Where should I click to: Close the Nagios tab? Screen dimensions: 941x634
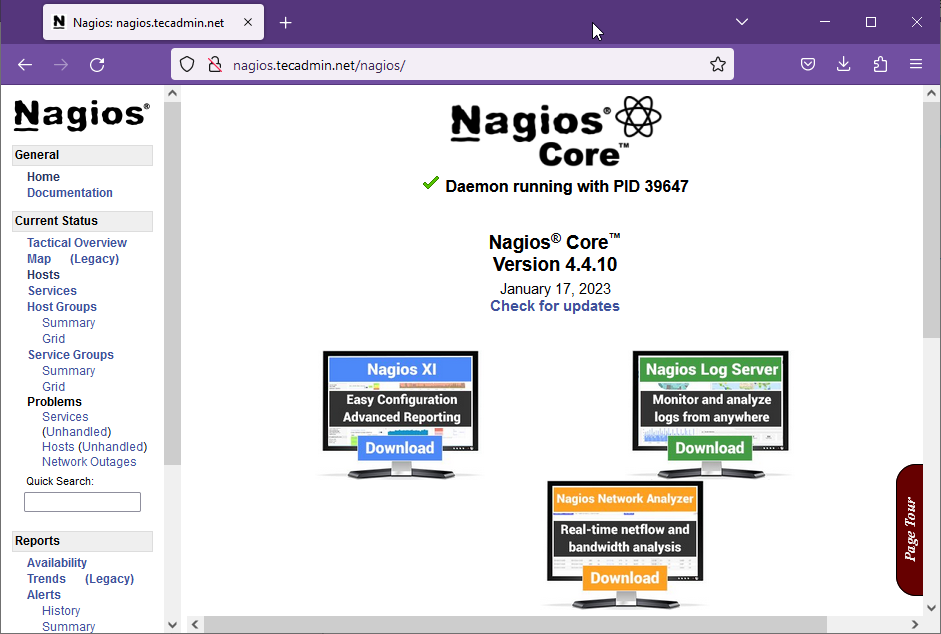coord(248,22)
